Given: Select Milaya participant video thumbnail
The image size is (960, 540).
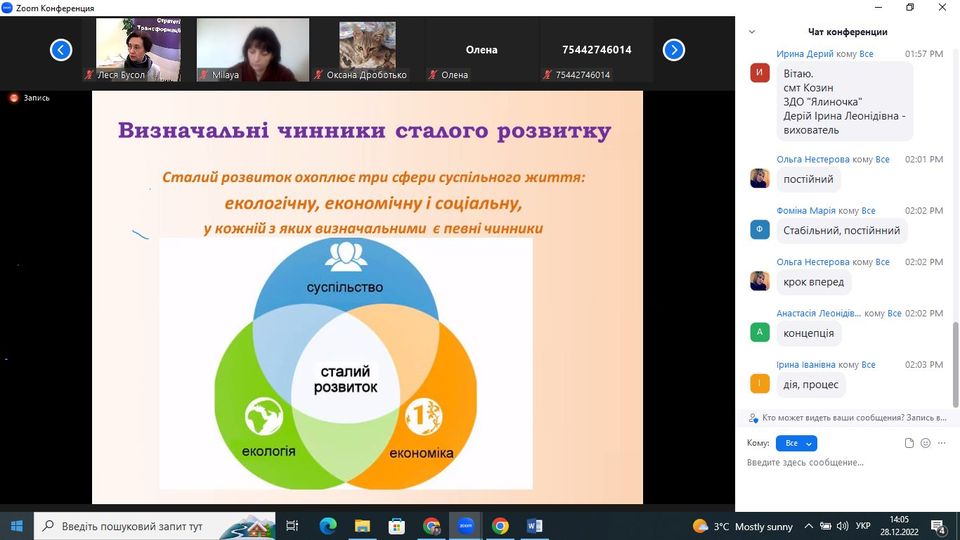Looking at the screenshot, I should 253,50.
